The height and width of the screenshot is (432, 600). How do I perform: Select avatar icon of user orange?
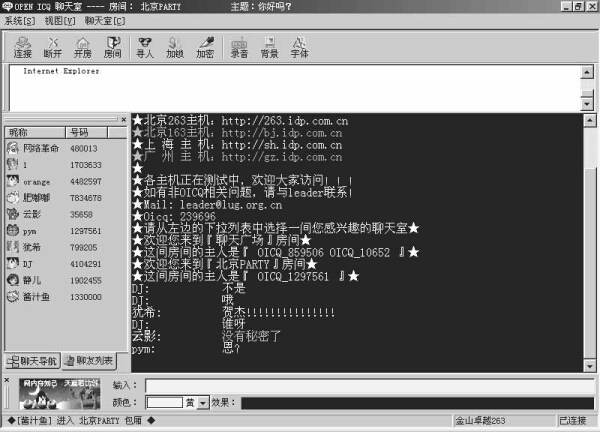13,181
